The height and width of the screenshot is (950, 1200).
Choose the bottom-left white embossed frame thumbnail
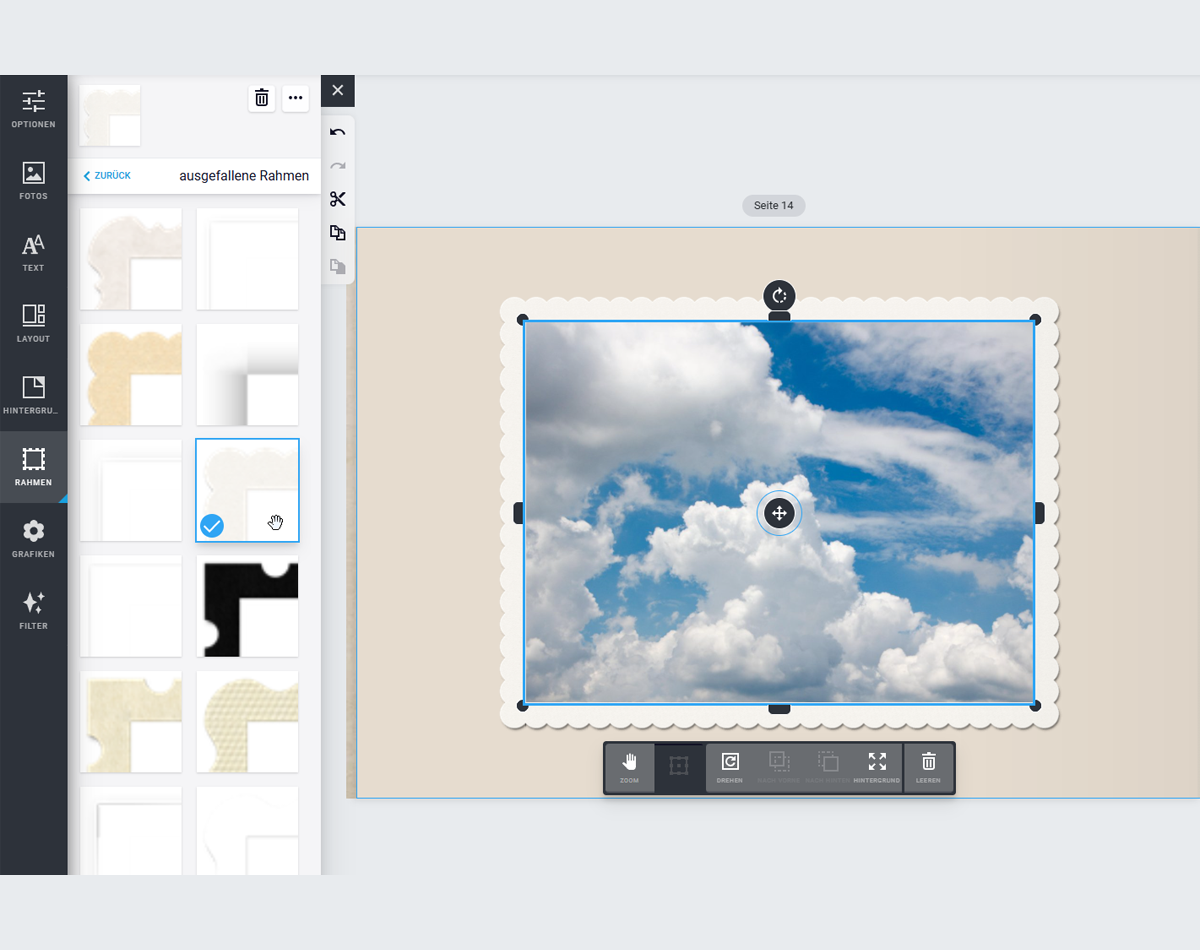point(131,830)
